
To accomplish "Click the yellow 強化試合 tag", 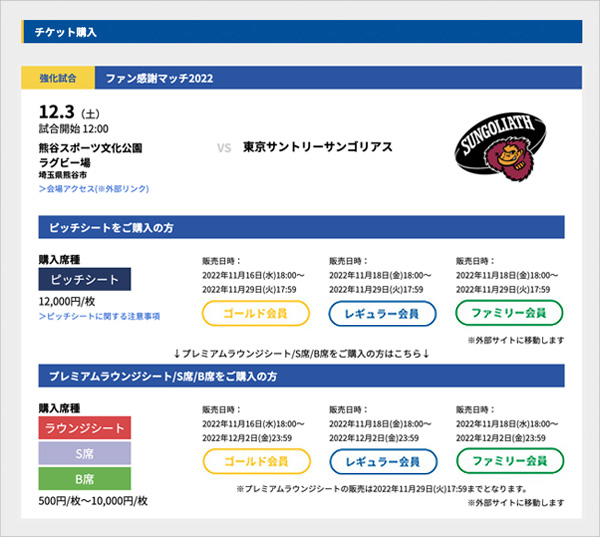I will point(58,78).
